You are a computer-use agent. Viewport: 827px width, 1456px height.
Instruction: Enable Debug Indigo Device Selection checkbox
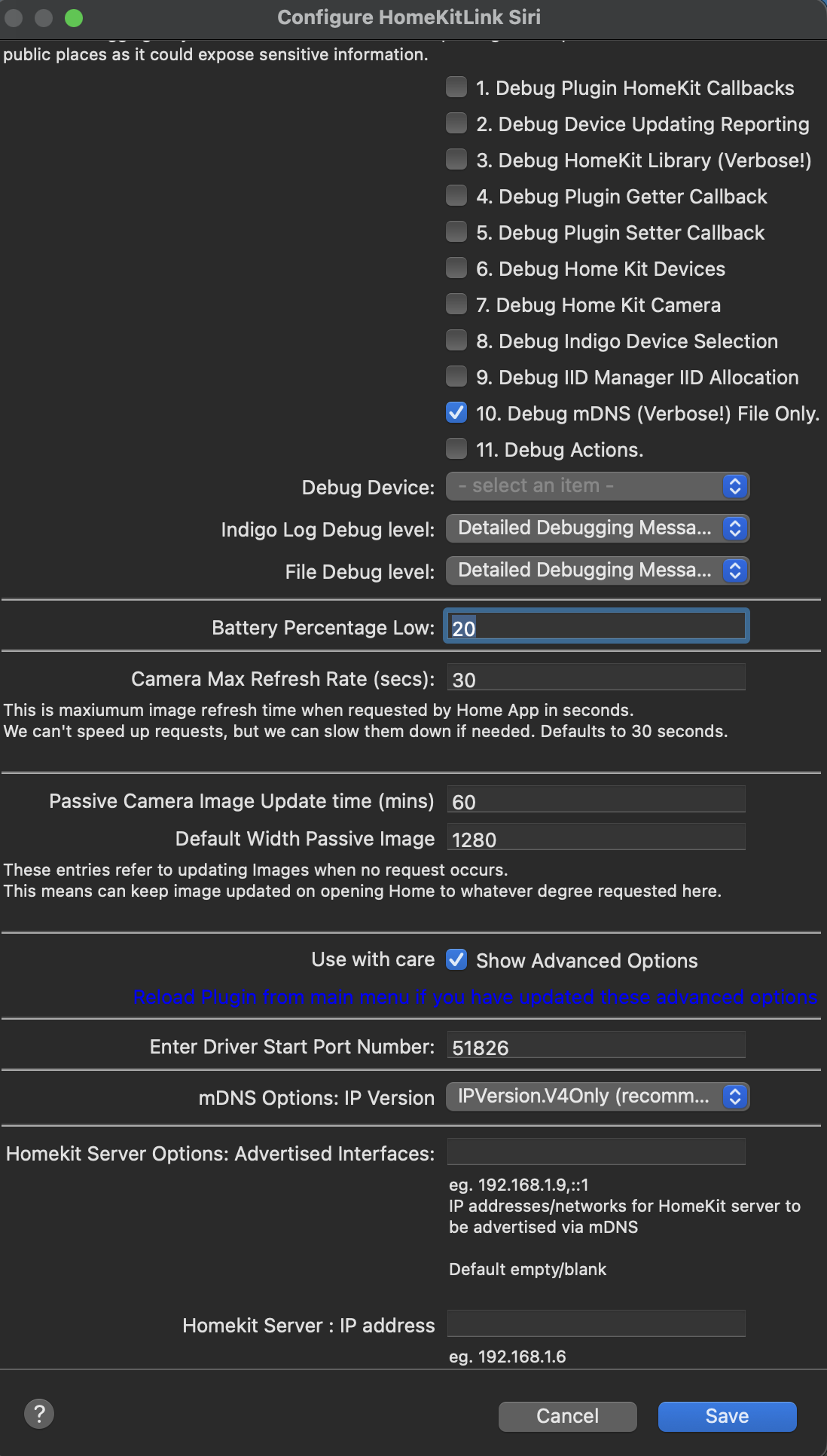tap(456, 341)
